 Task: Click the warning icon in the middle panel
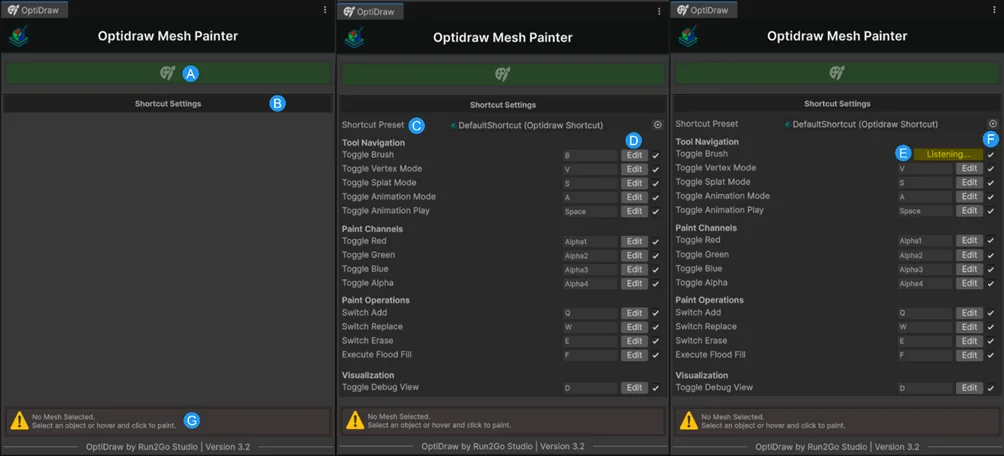355,420
